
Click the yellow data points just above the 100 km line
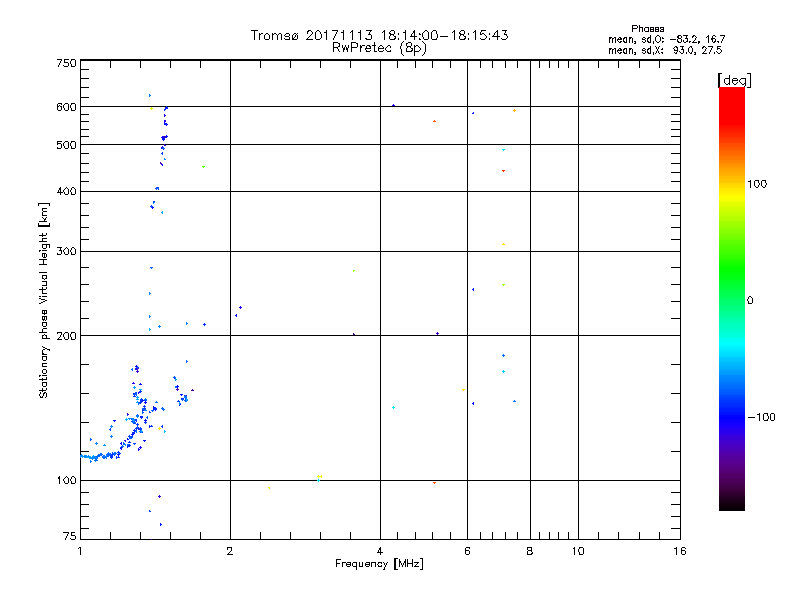319,477
